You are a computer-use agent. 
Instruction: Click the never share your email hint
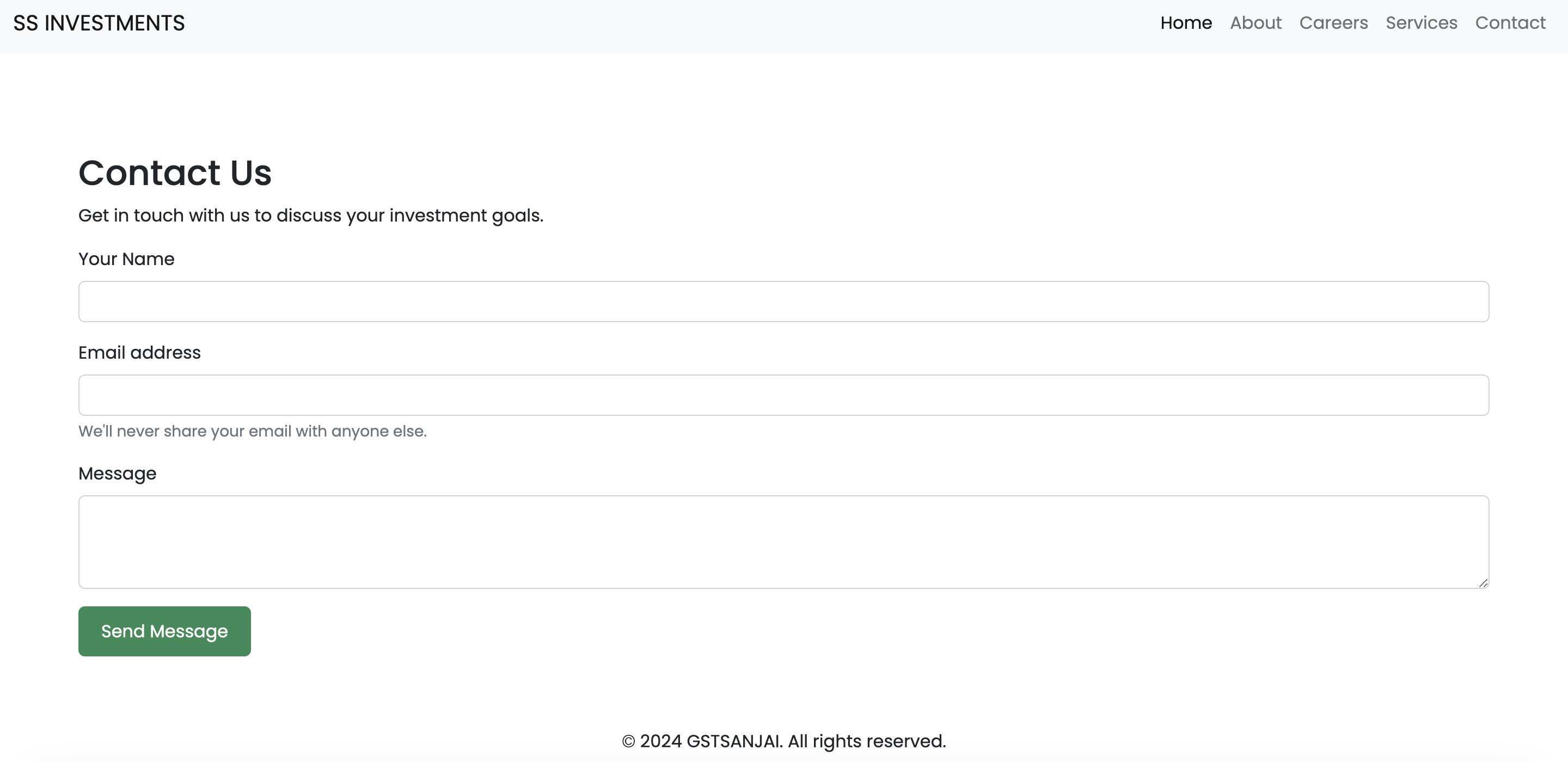tap(252, 431)
